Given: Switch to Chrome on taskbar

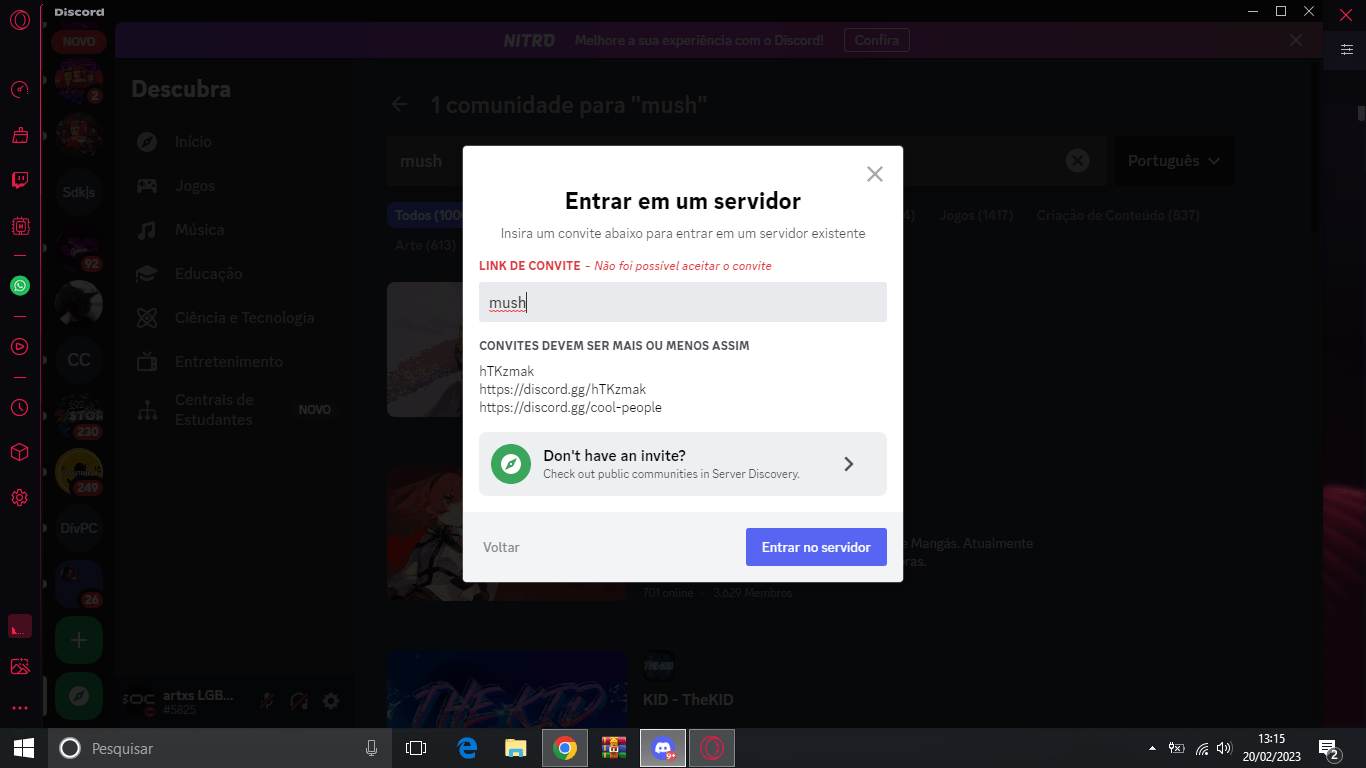Looking at the screenshot, I should click(565, 748).
